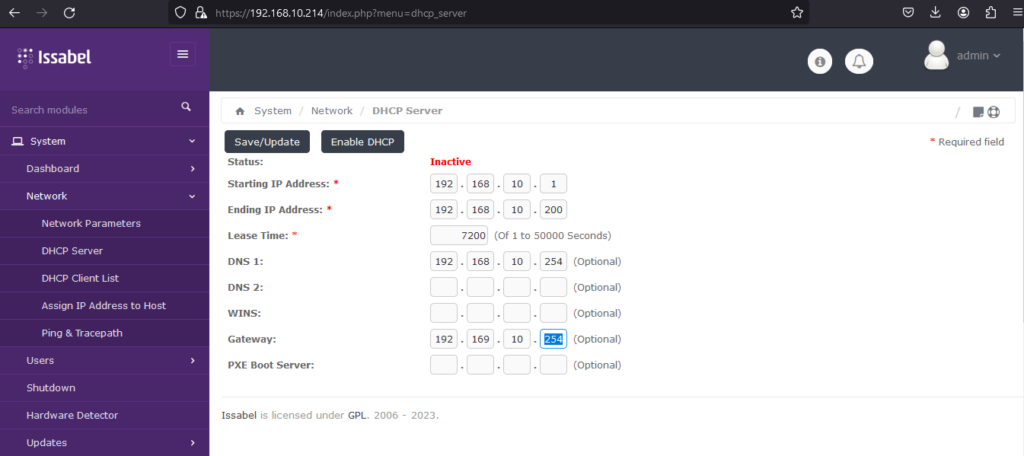Open the help lifebuoy icon

994,112
